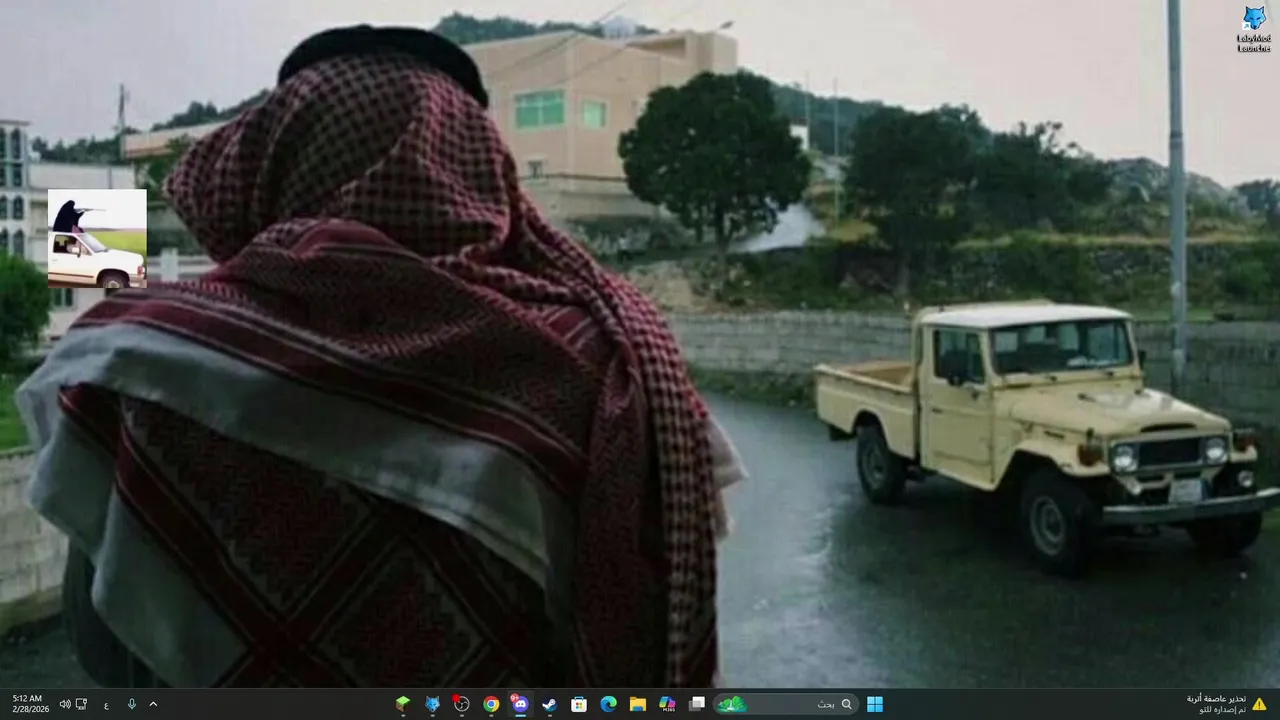Launch Microsoft 365 Copilot from taskbar

point(668,704)
